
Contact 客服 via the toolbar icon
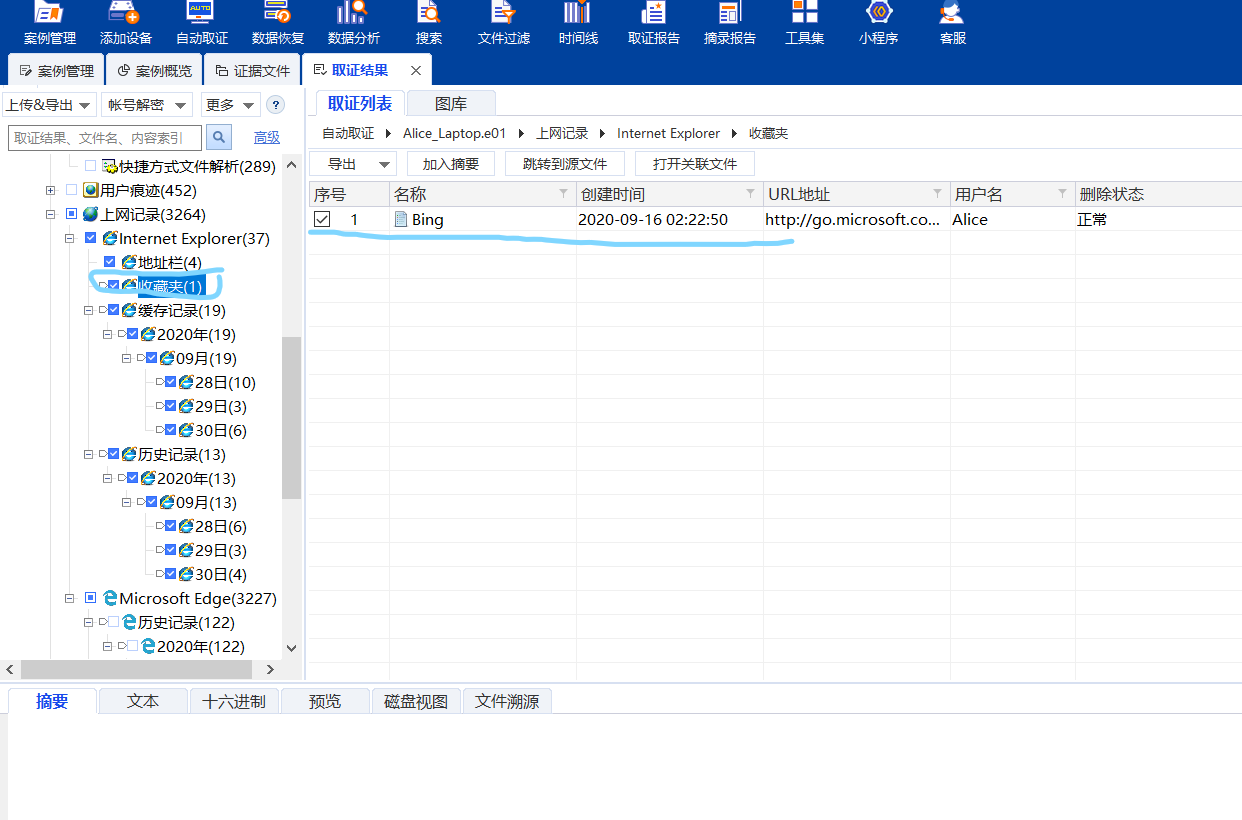pyautogui.click(x=952, y=24)
